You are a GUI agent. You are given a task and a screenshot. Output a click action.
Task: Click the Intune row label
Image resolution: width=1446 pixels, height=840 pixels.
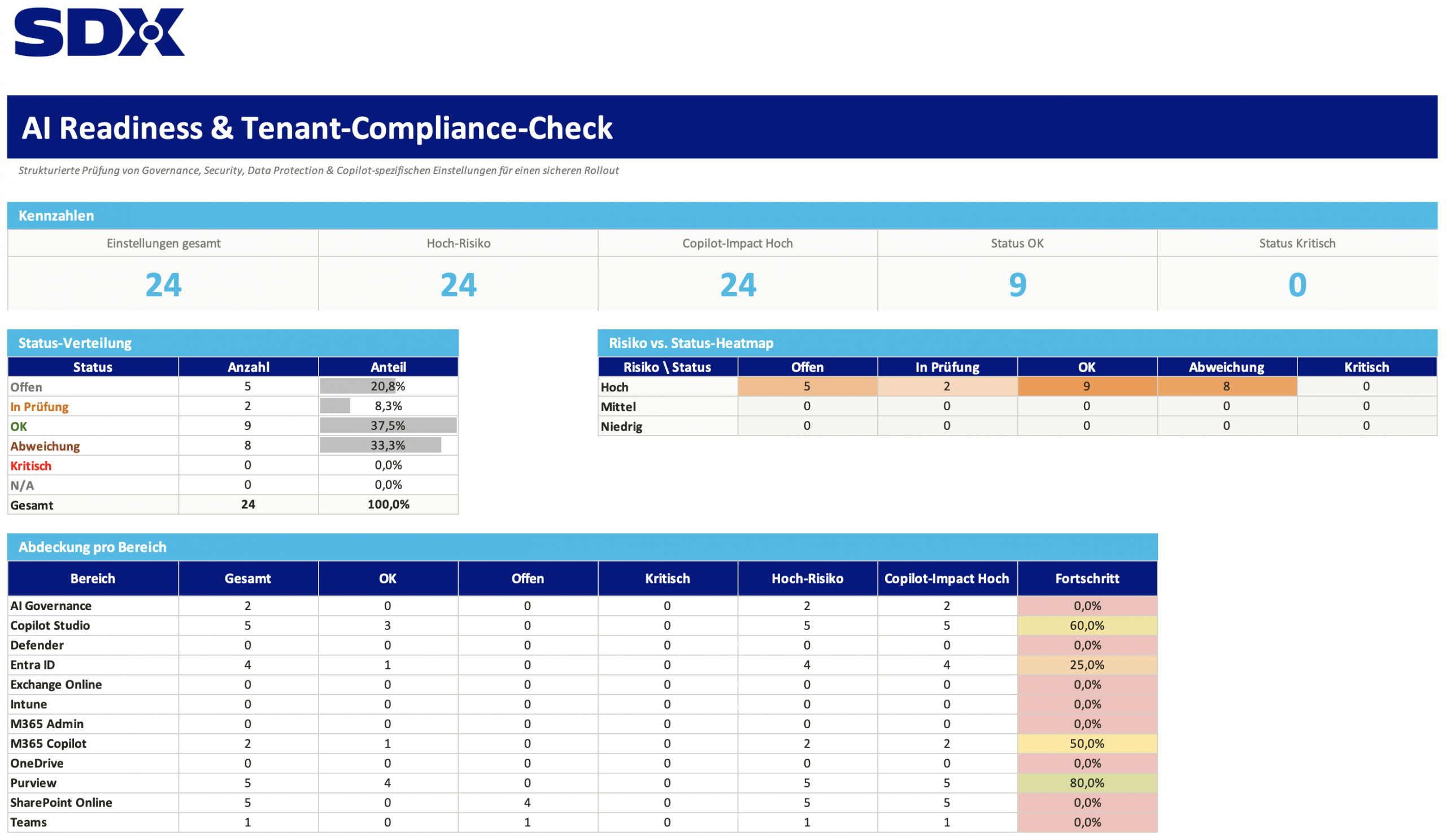[29, 704]
